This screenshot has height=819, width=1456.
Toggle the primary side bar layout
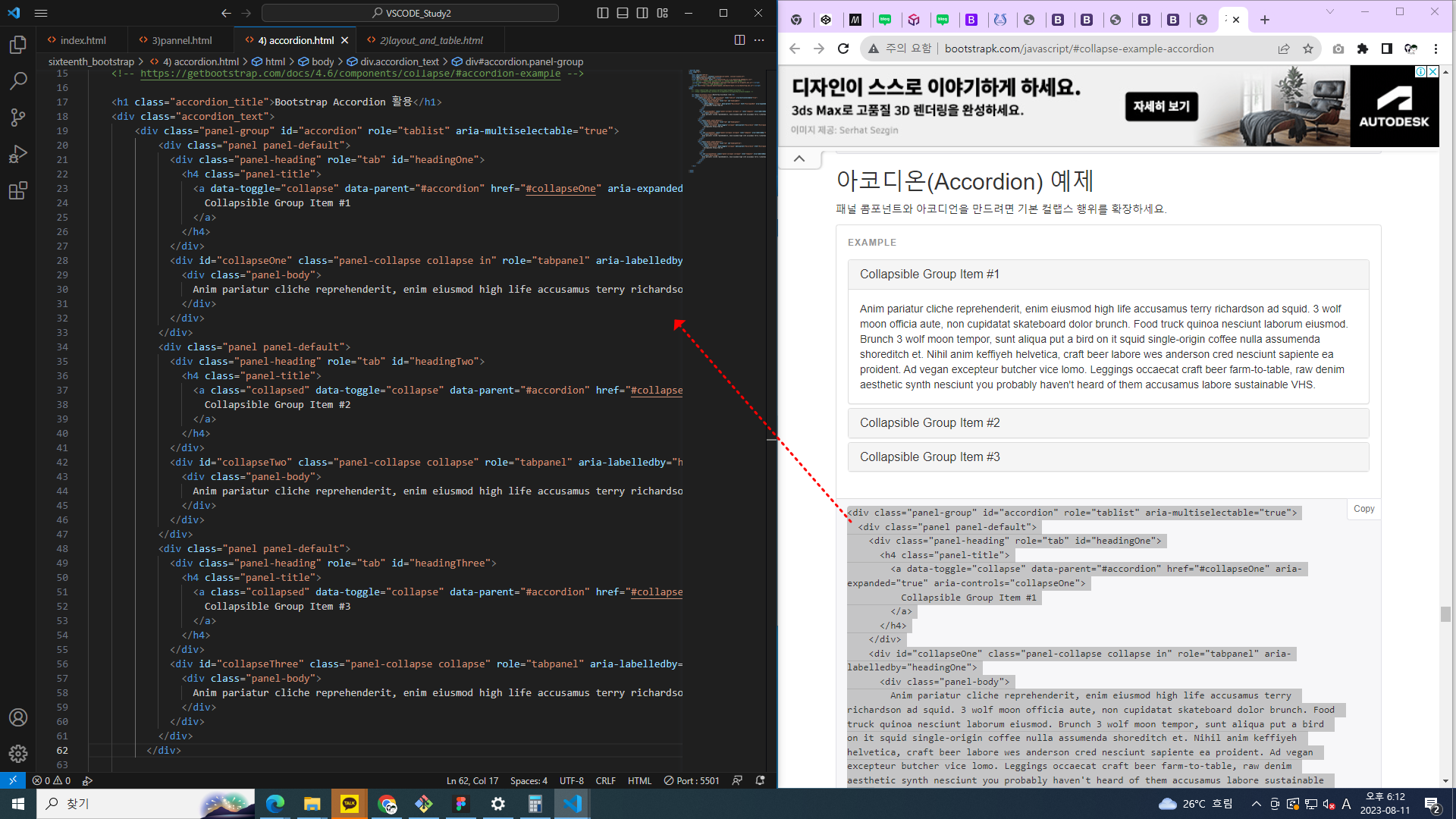point(603,13)
